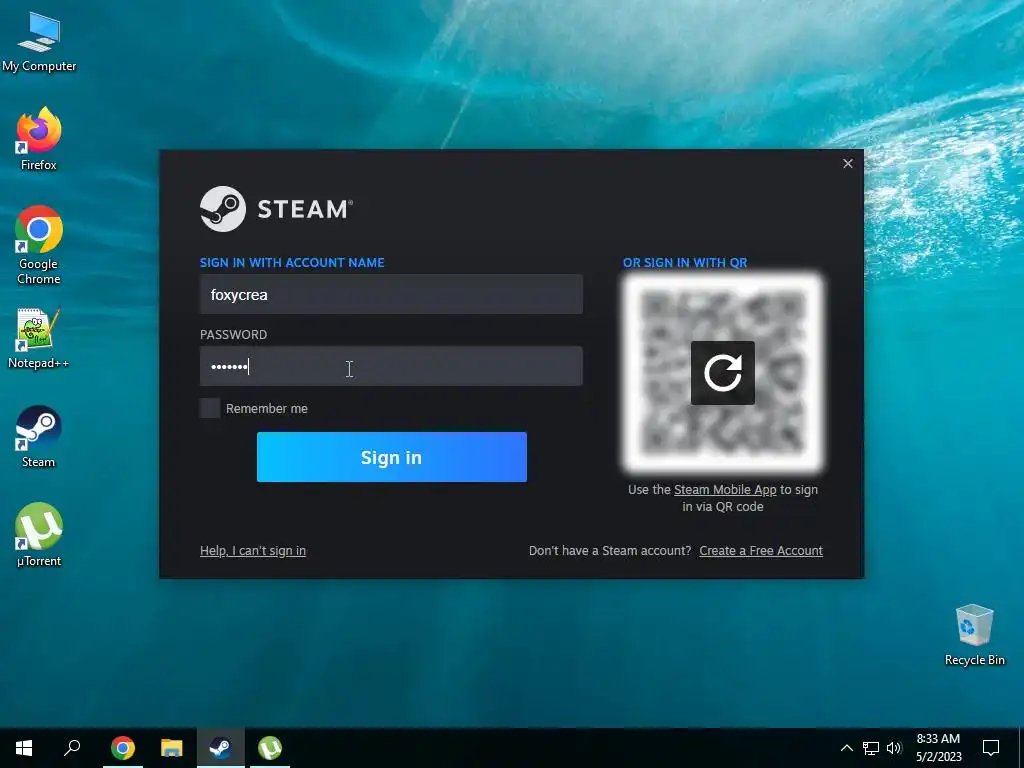Open My Computer desktop icon
The image size is (1024, 768).
click(x=39, y=40)
